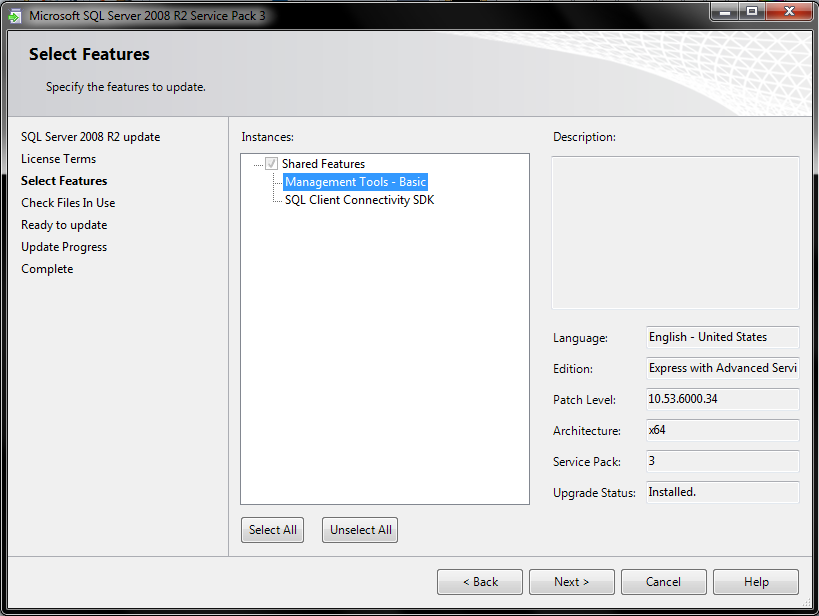The width and height of the screenshot is (819, 616).
Task: Click the 'Service Pack:' label
Action: pyautogui.click(x=587, y=462)
